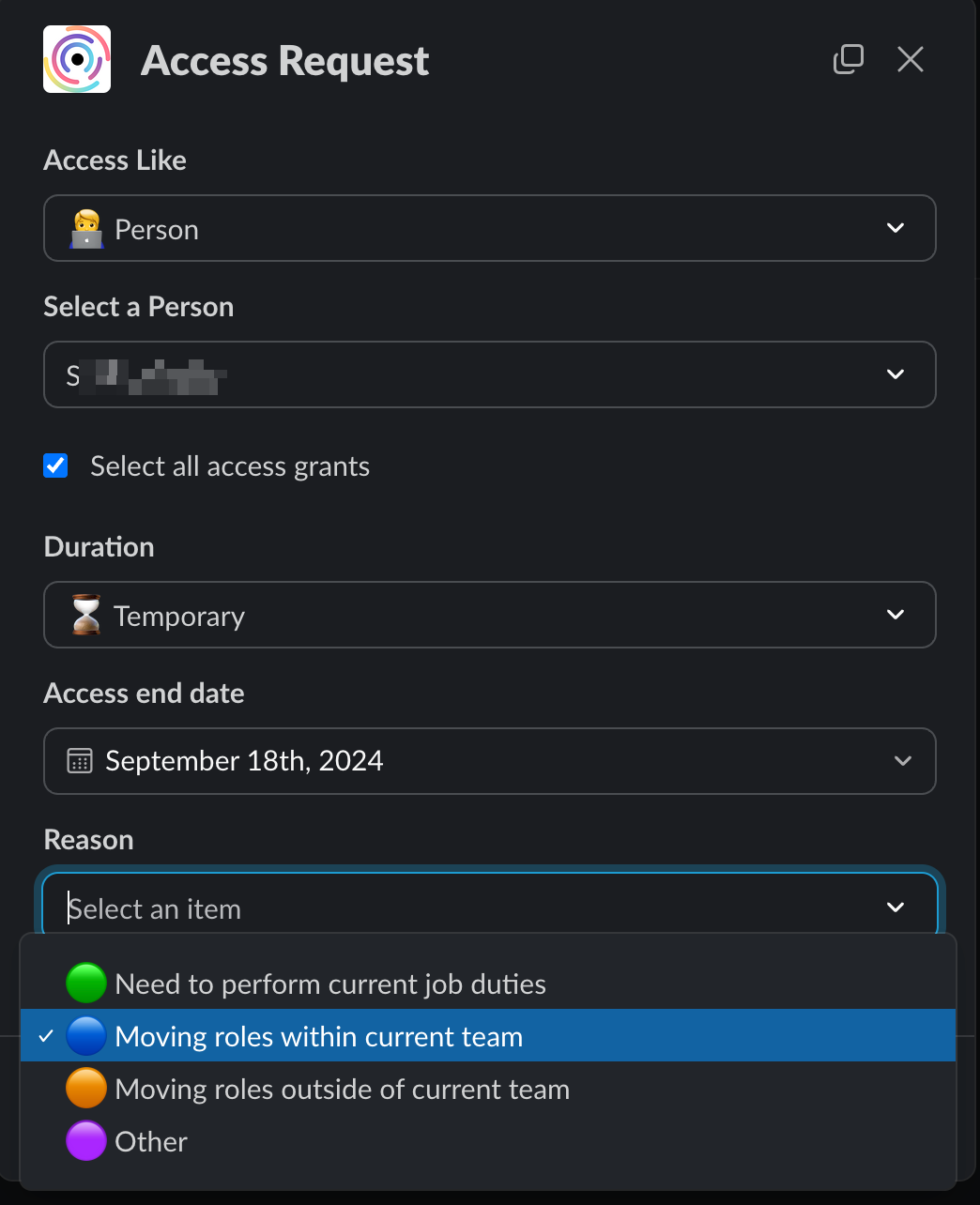Click the purple circle beside Other
This screenshot has width=980, height=1205.
86,1141
